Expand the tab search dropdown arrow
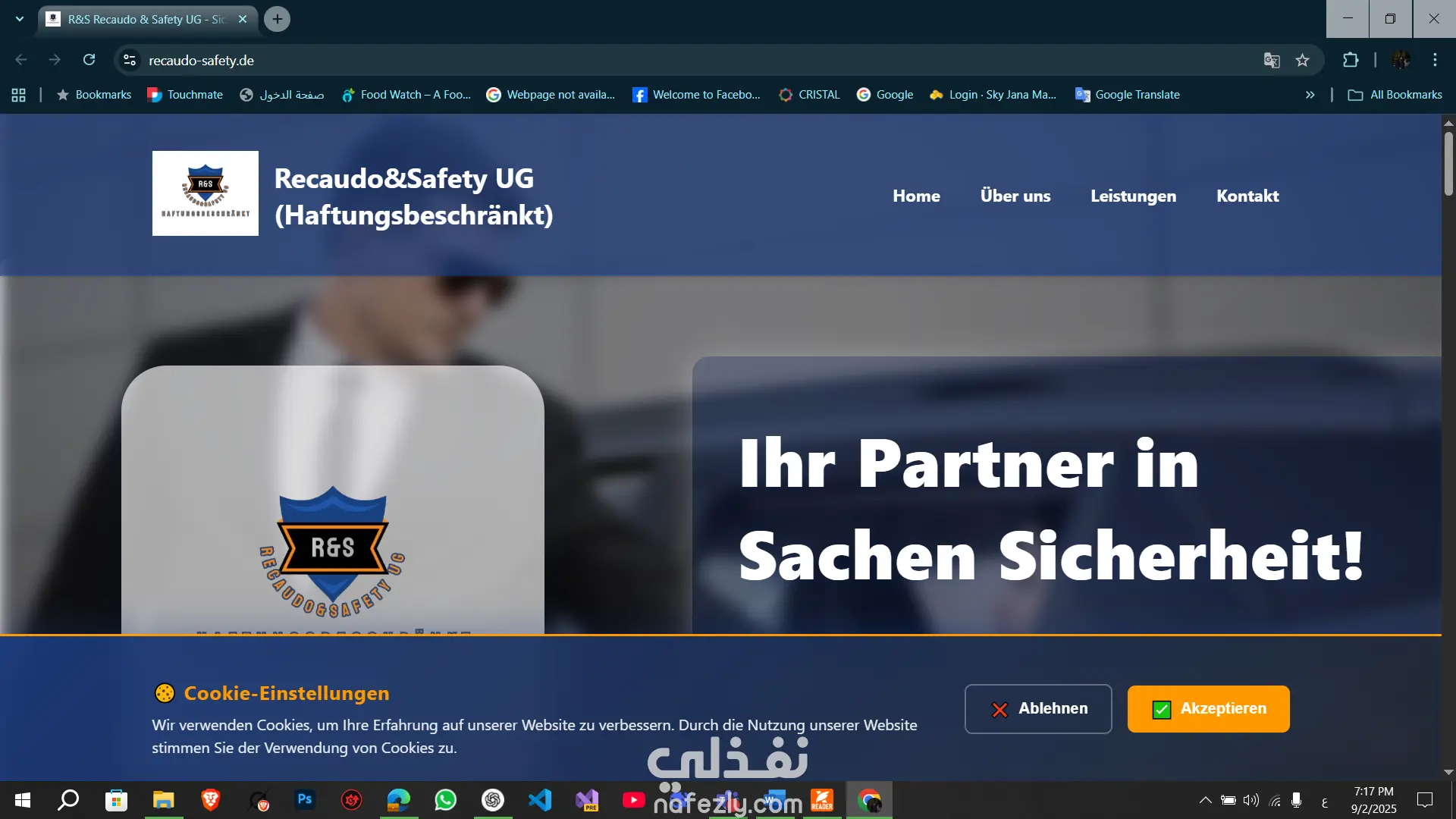The height and width of the screenshot is (819, 1456). point(20,19)
